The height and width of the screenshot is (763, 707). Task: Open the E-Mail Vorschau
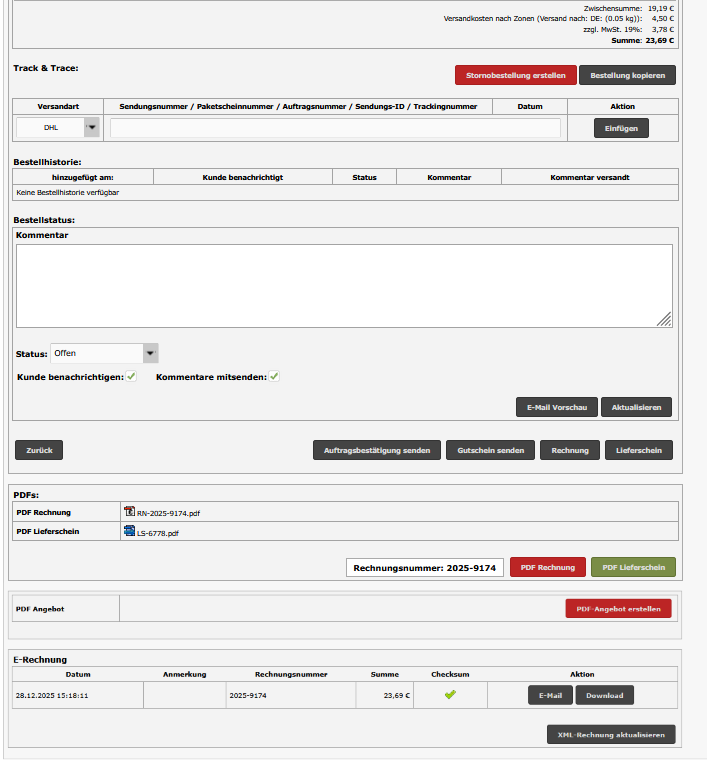click(x=556, y=407)
